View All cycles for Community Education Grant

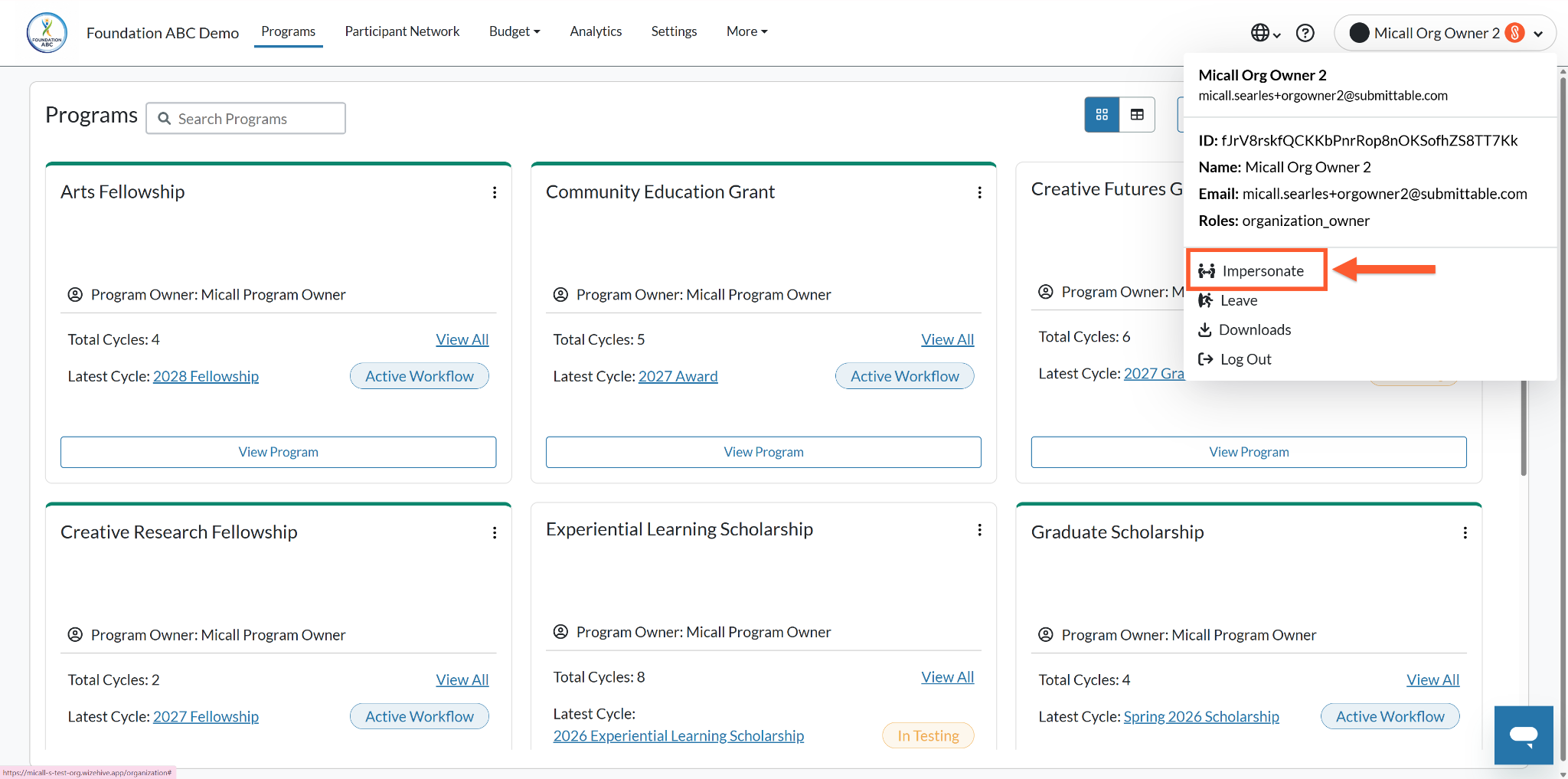[947, 339]
